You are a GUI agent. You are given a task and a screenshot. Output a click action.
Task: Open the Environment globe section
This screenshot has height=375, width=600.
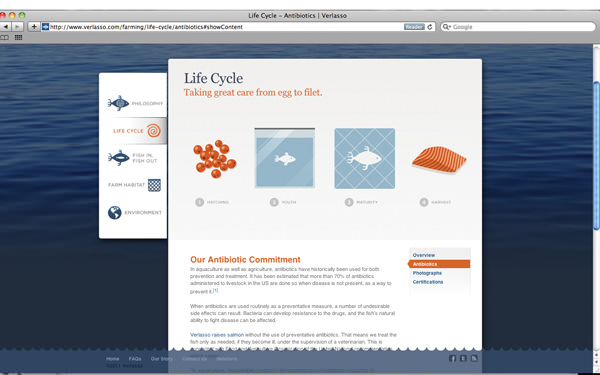point(114,212)
